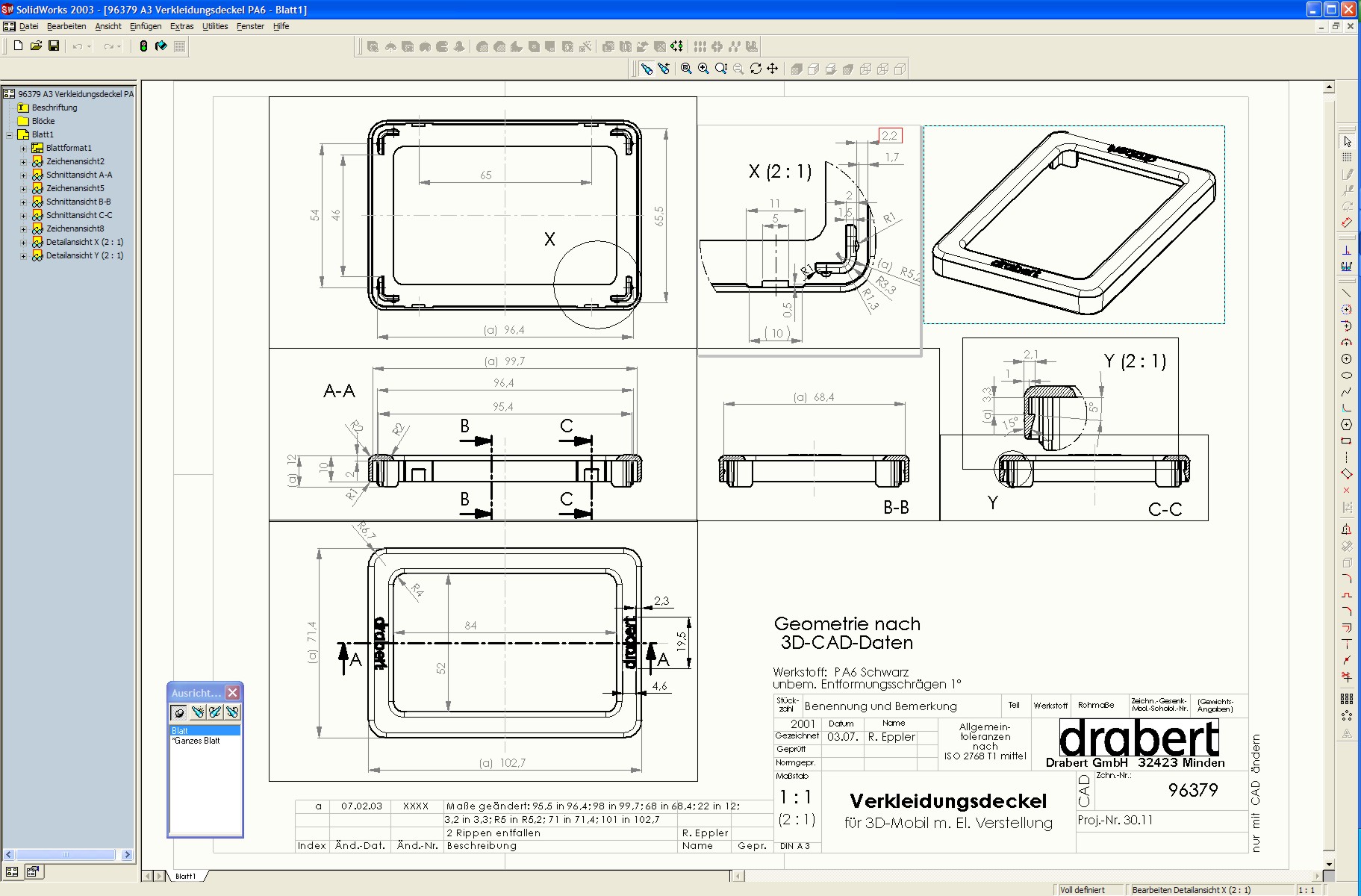Click the Save icon in the toolbar

(x=54, y=46)
